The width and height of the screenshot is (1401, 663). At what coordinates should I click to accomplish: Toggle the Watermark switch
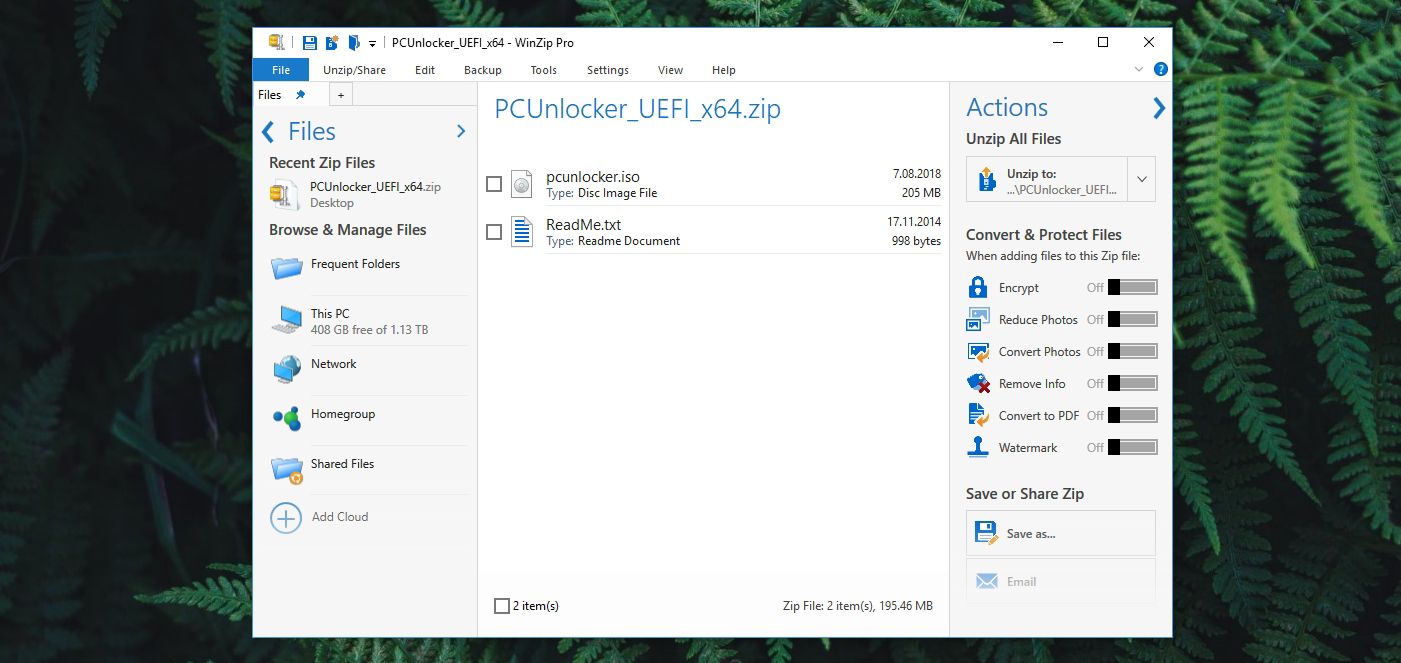[1132, 447]
